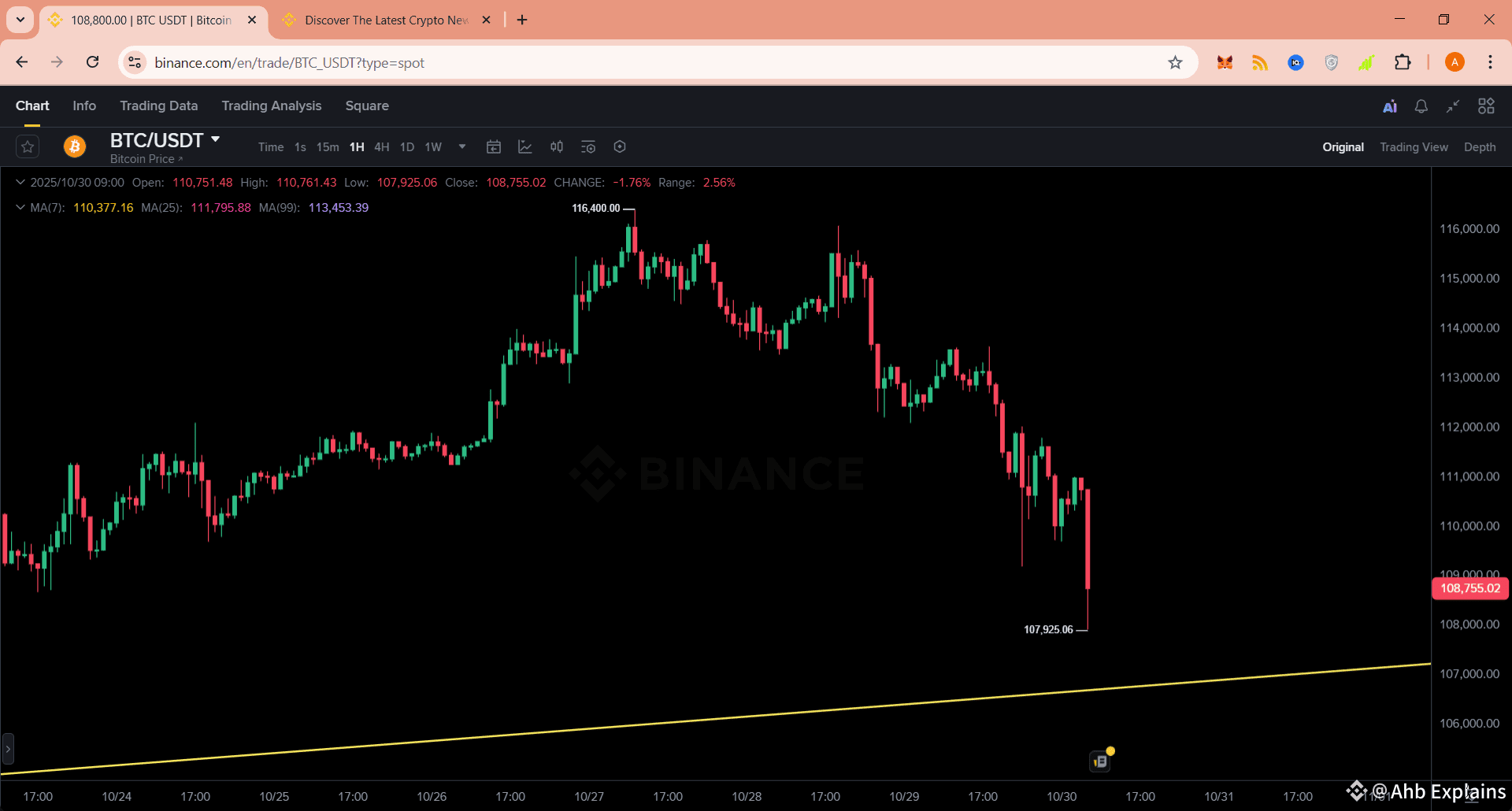Click the 10/27 date label on time axis
1512x811 pixels.
click(589, 797)
